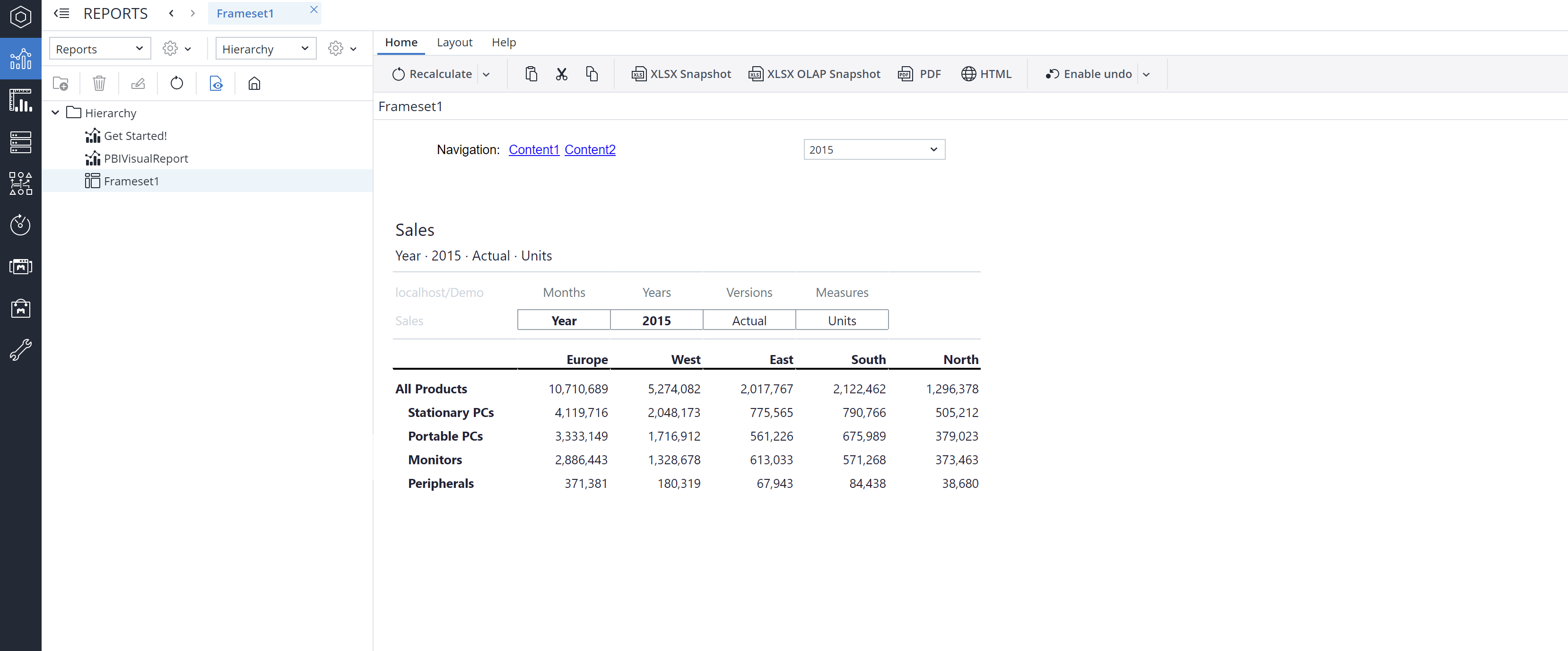Screen dimensions: 1568x651
Task: Collapse the Hierarchy tree folder
Action: (55, 113)
